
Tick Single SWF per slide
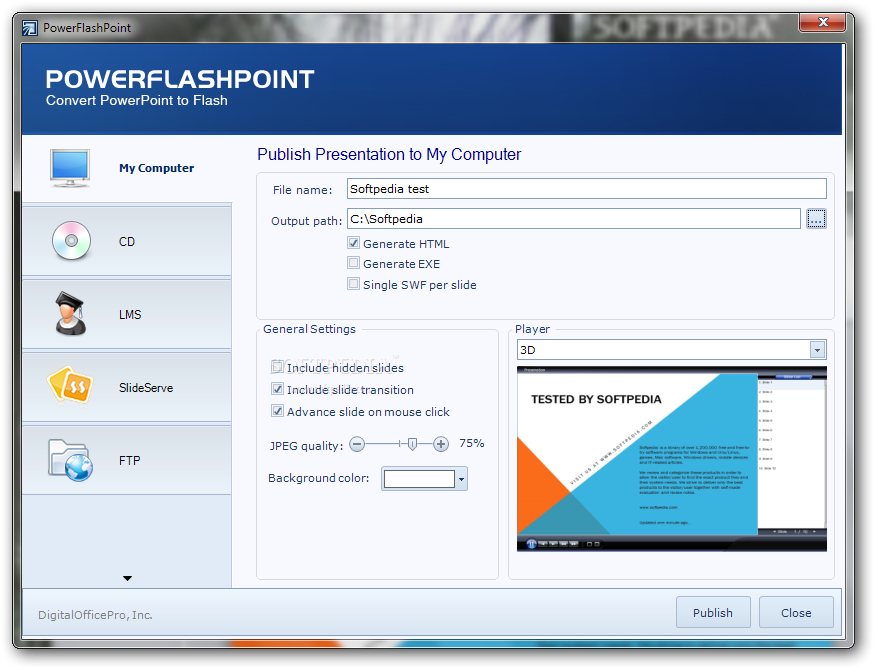pos(353,283)
